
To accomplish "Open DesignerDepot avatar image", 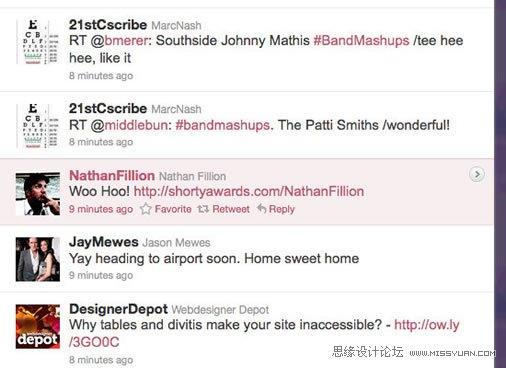I will 38,326.
